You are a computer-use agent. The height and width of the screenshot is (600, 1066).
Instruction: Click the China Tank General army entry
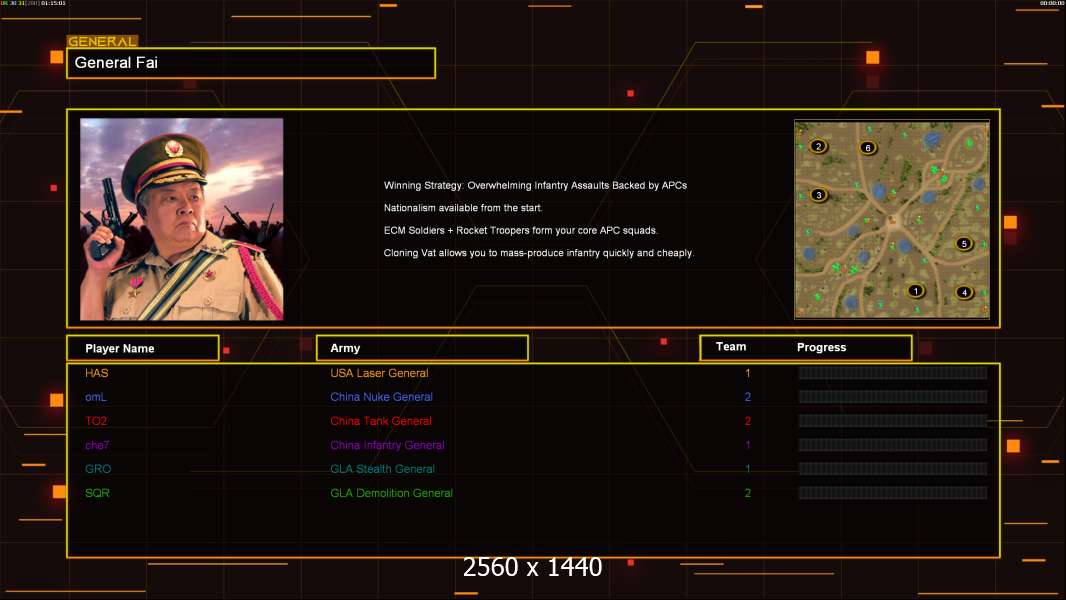[381, 421]
